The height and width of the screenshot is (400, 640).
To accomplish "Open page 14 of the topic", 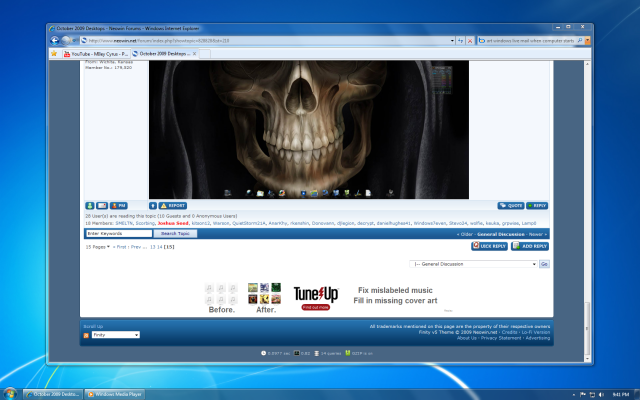I will pos(160,247).
